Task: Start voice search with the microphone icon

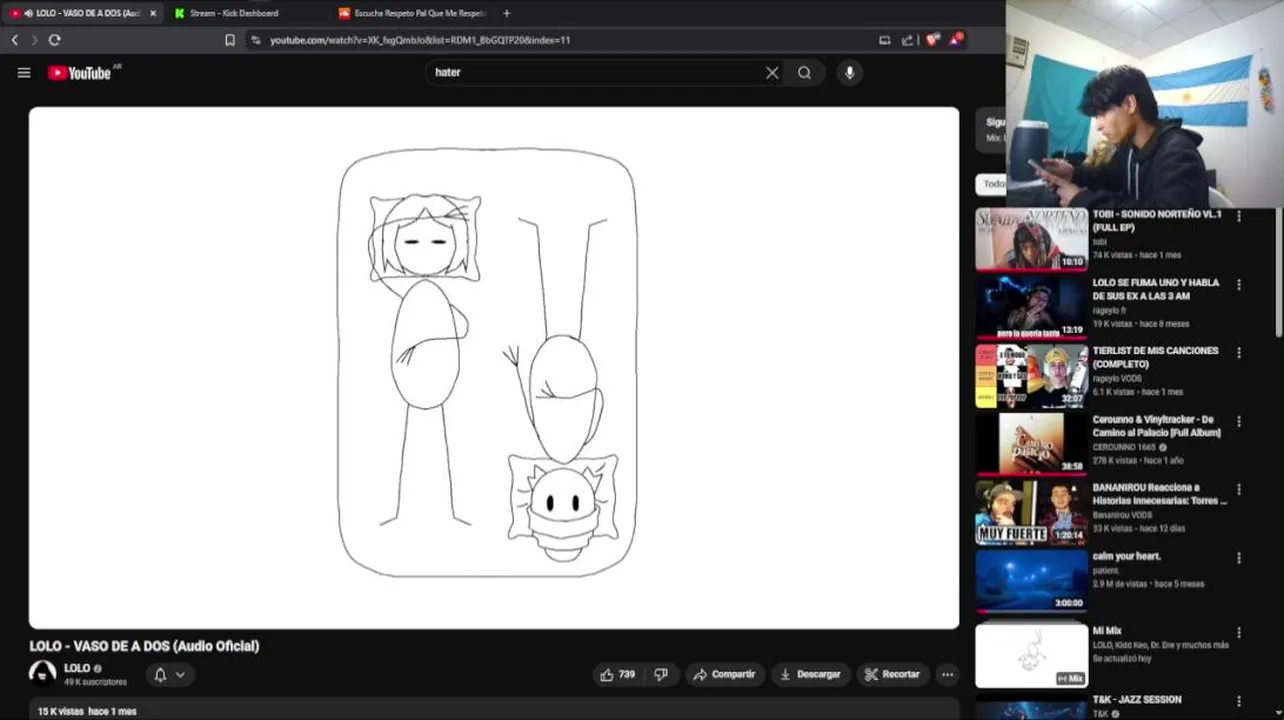Action: (849, 73)
